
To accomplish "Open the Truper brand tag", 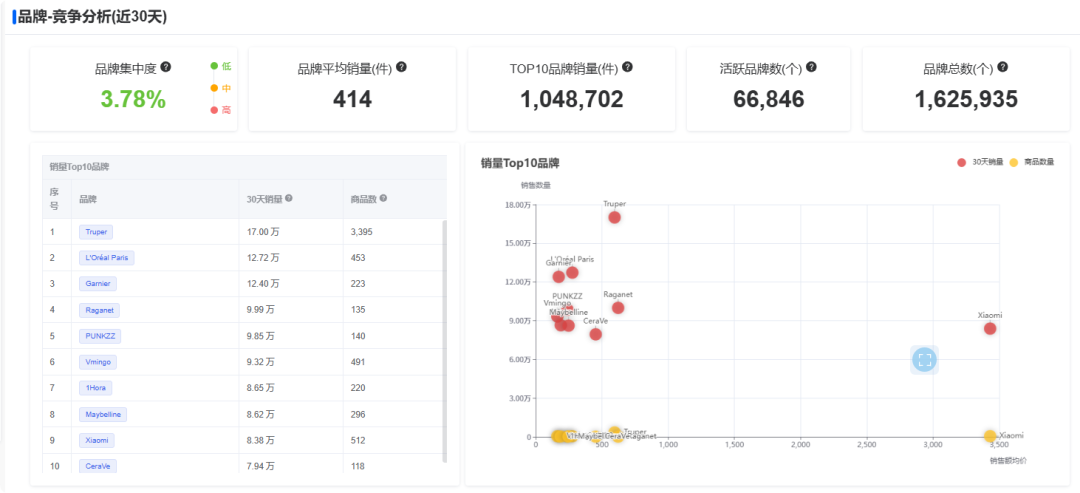I will coord(96,232).
